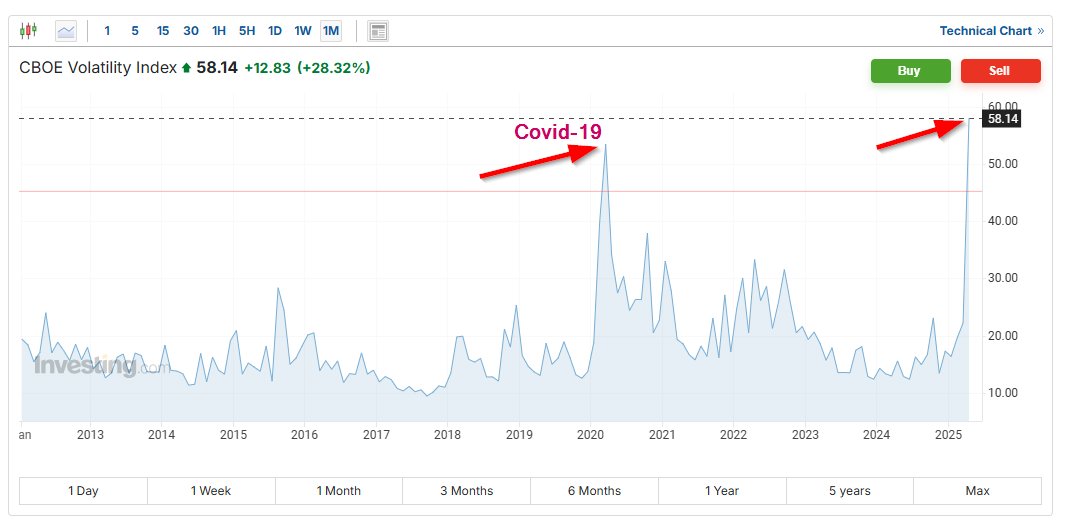Open the news/table layout icon
This screenshot has height=523, width=1067.
378,31
